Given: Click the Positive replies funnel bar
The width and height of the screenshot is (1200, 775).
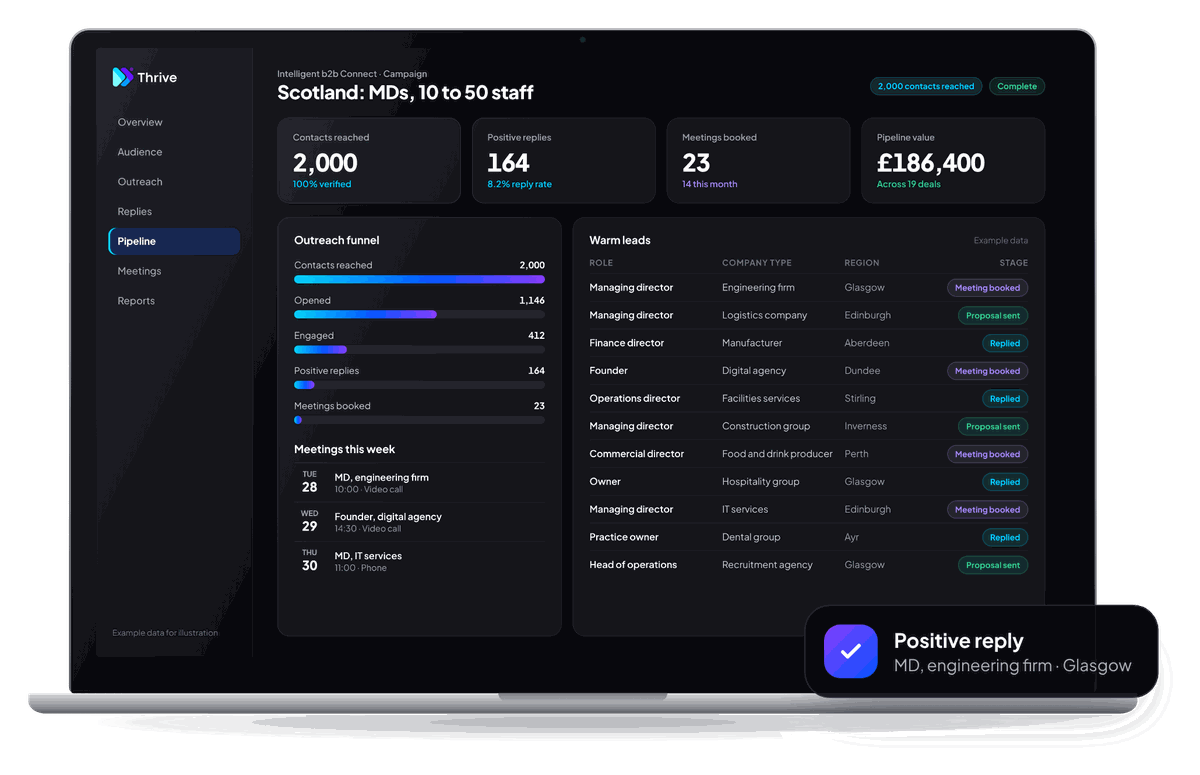Looking at the screenshot, I should 419,385.
